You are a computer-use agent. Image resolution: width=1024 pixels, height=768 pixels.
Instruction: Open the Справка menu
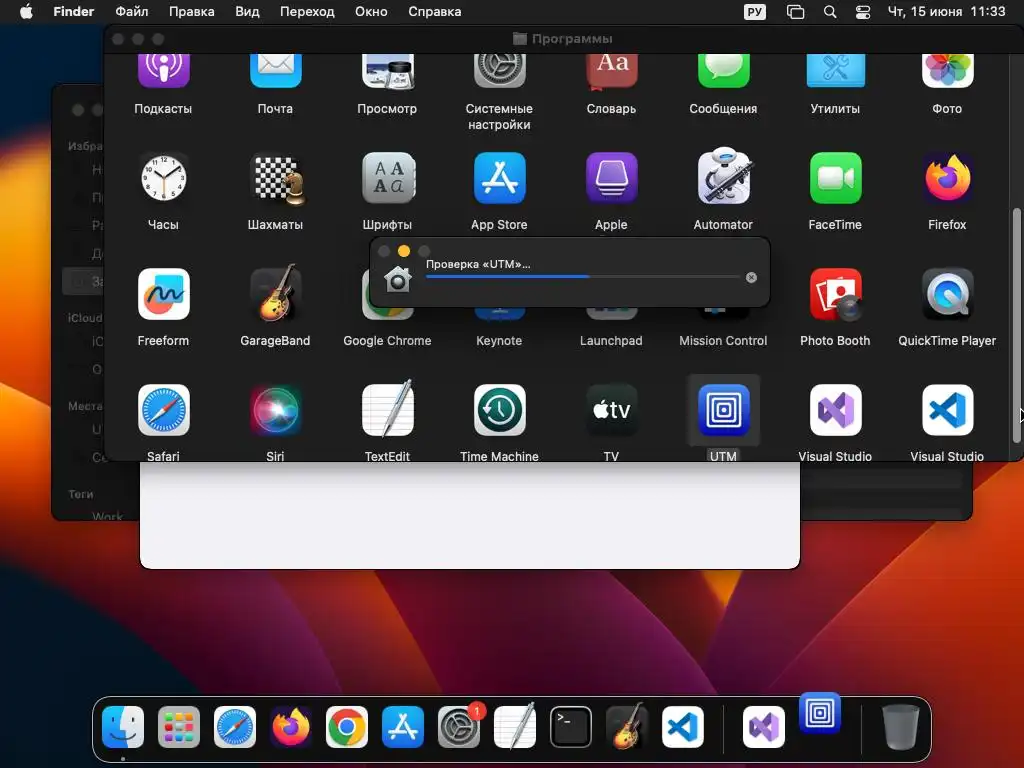pos(434,12)
